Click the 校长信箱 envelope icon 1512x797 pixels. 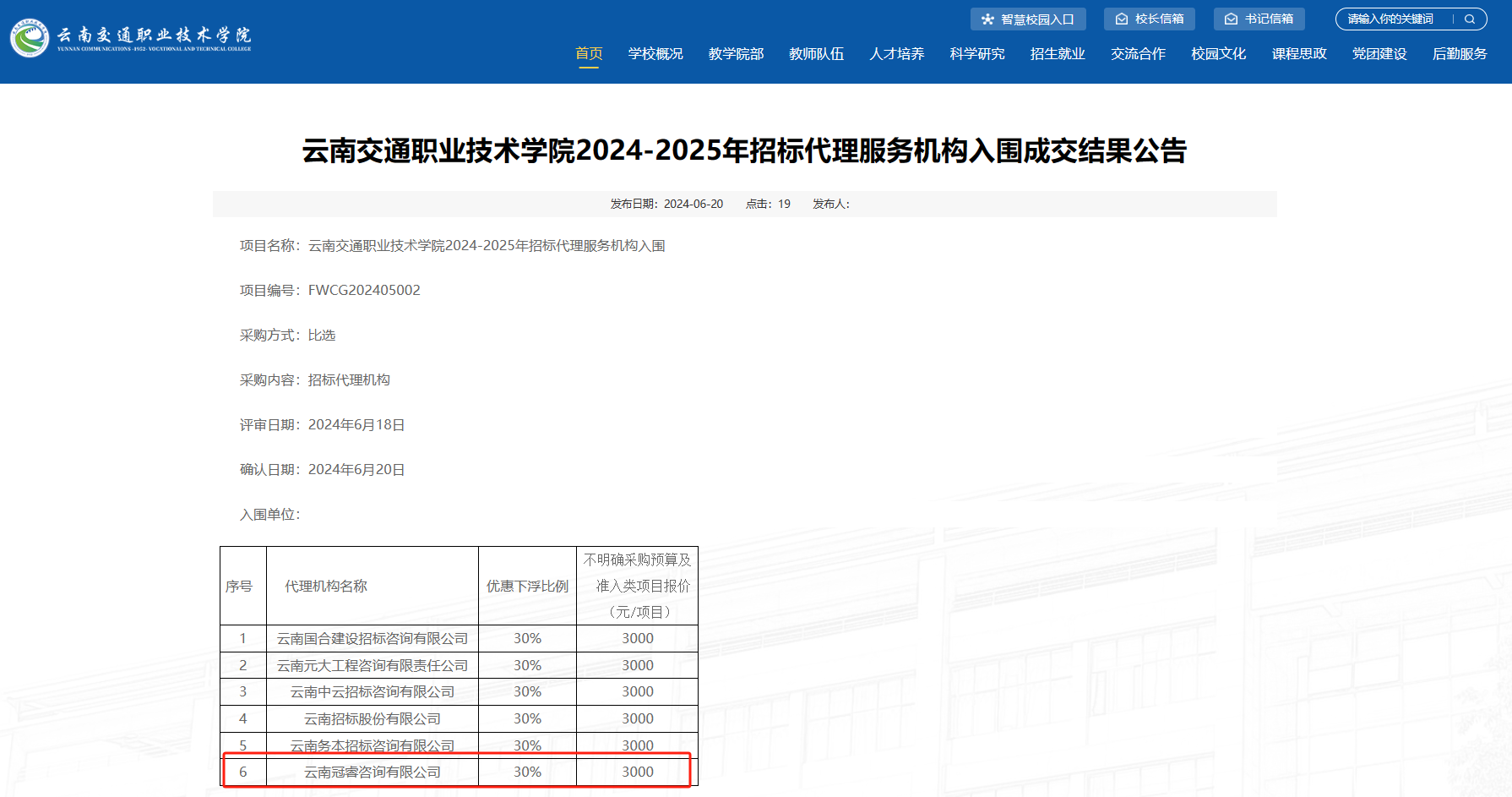click(x=1122, y=19)
